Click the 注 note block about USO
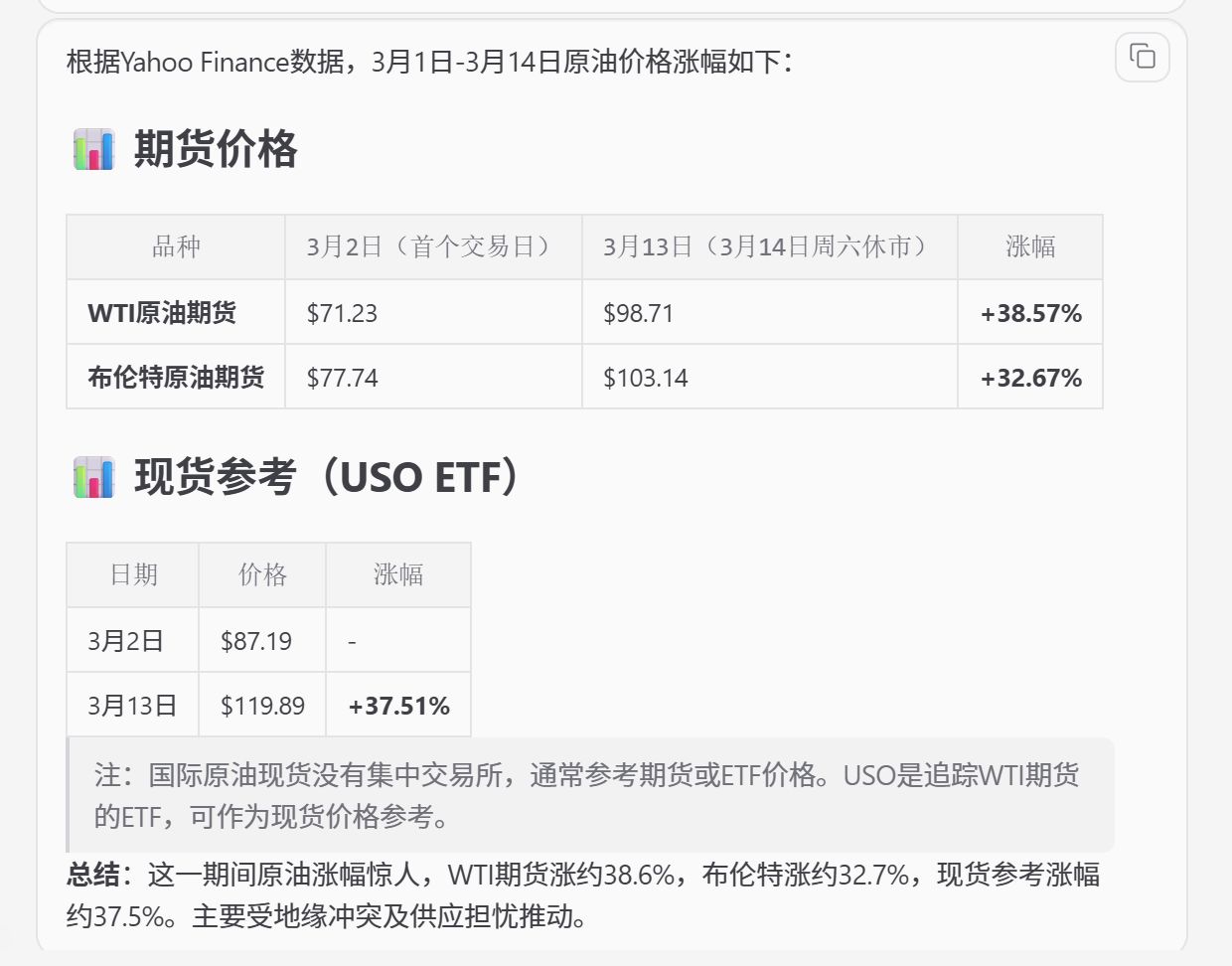1232x966 pixels. pyautogui.click(x=586, y=795)
